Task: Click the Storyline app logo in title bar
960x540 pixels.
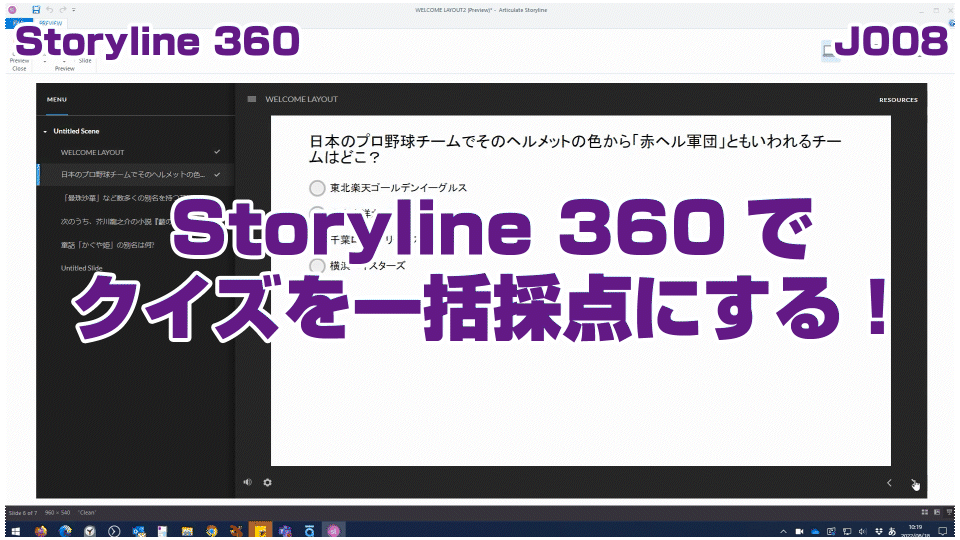Action: click(x=12, y=10)
